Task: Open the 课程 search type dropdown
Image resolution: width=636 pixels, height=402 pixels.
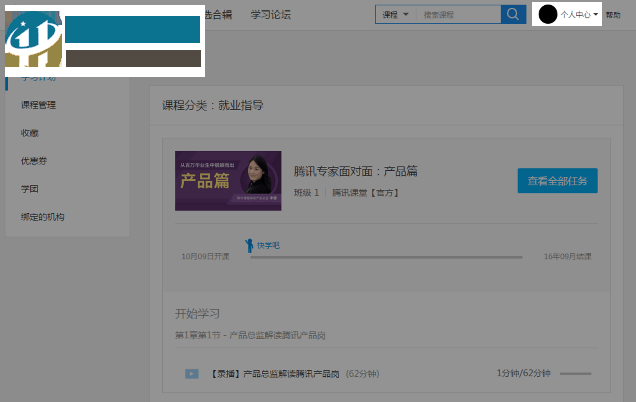Action: click(x=395, y=15)
